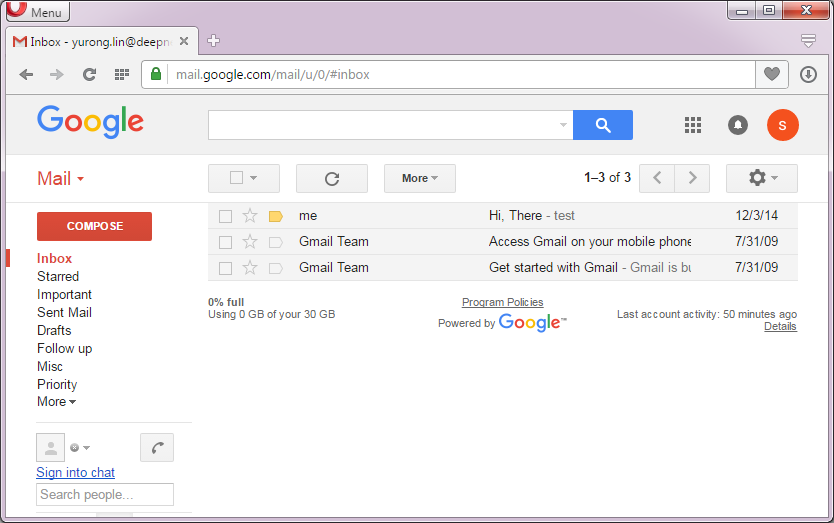Close the Inbox tab
Image resolution: width=834 pixels, height=523 pixels.
(184, 41)
